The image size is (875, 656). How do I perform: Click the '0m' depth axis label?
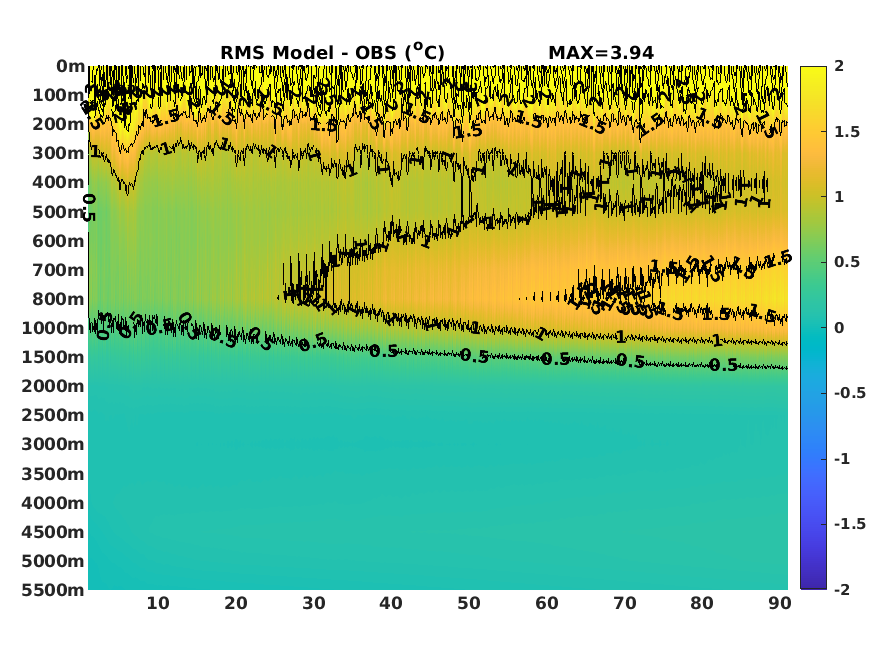(x=70, y=66)
